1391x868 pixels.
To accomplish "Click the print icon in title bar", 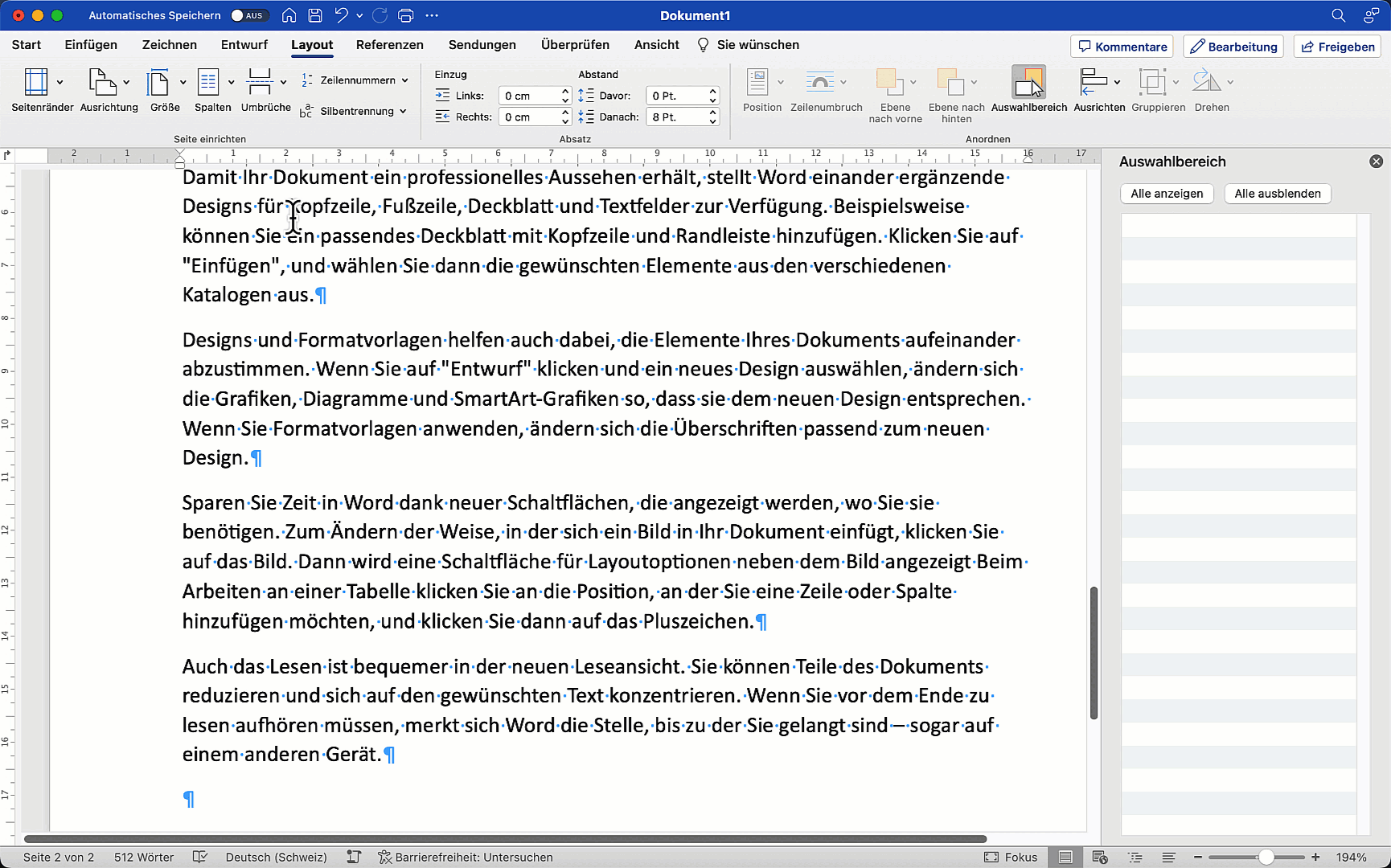I will click(406, 15).
